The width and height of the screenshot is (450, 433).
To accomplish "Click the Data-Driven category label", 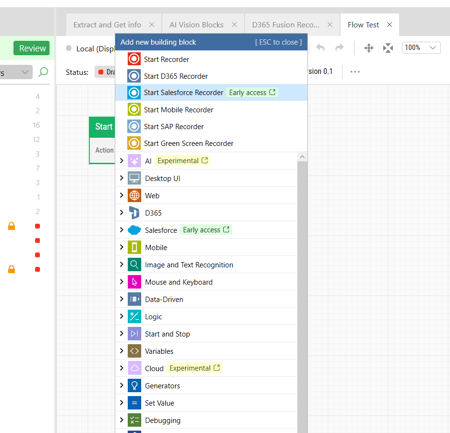I will click(x=164, y=299).
